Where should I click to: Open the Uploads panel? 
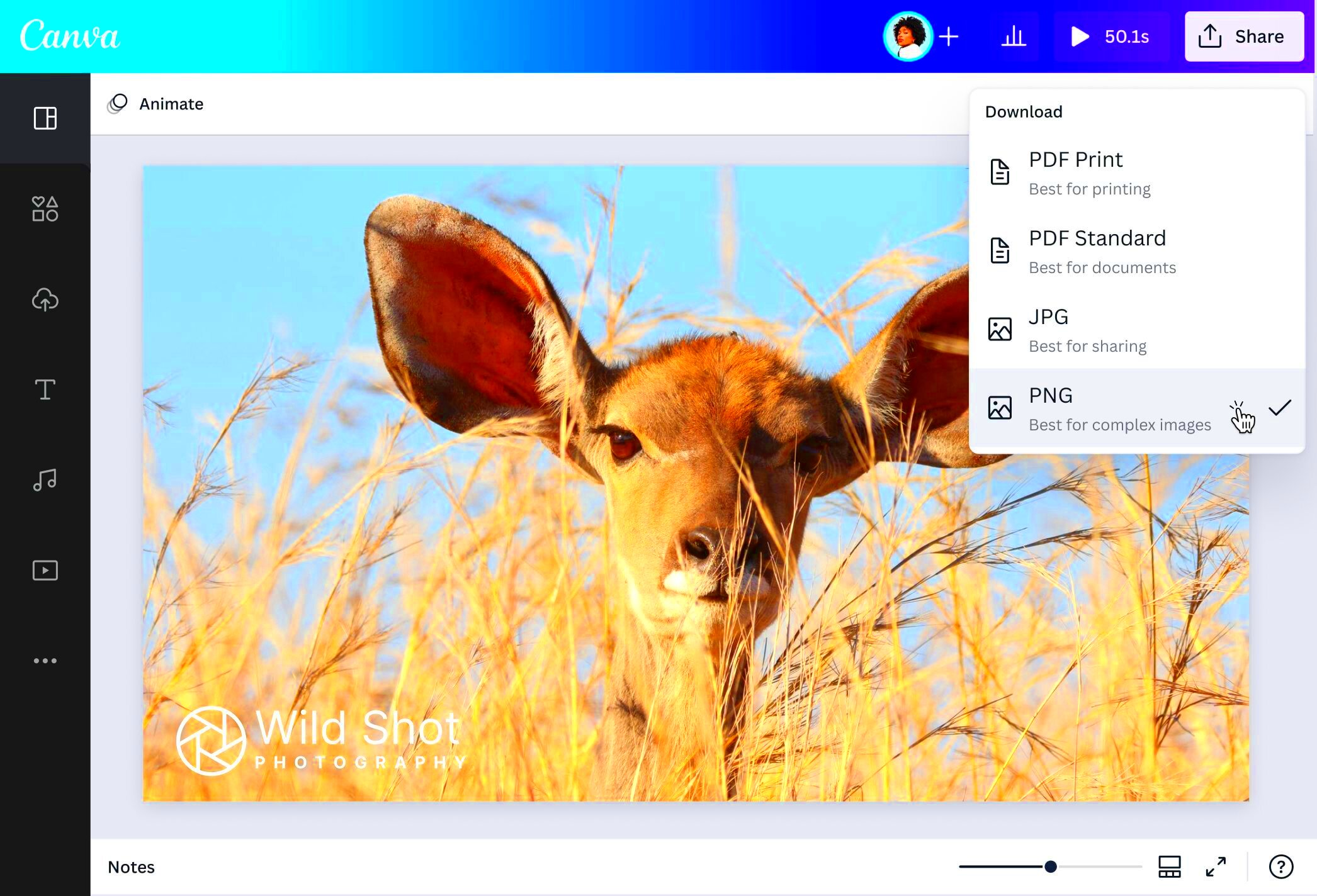click(x=45, y=300)
